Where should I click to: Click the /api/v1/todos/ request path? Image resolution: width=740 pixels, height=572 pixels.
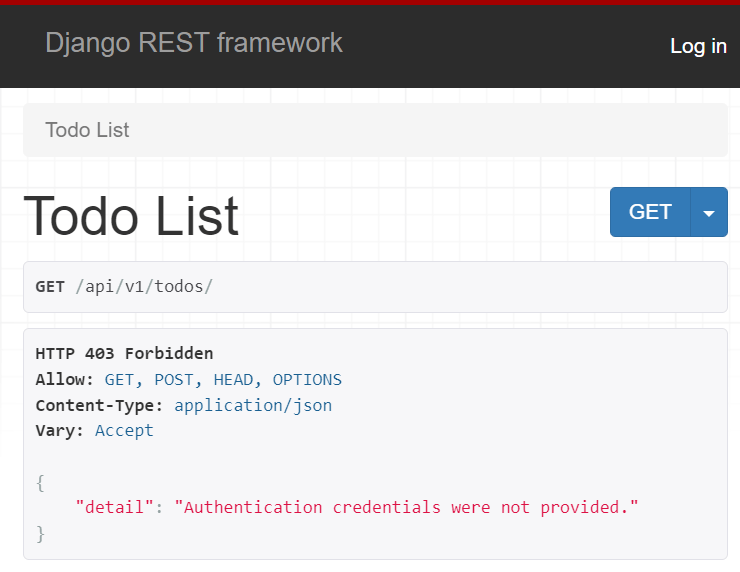click(144, 287)
